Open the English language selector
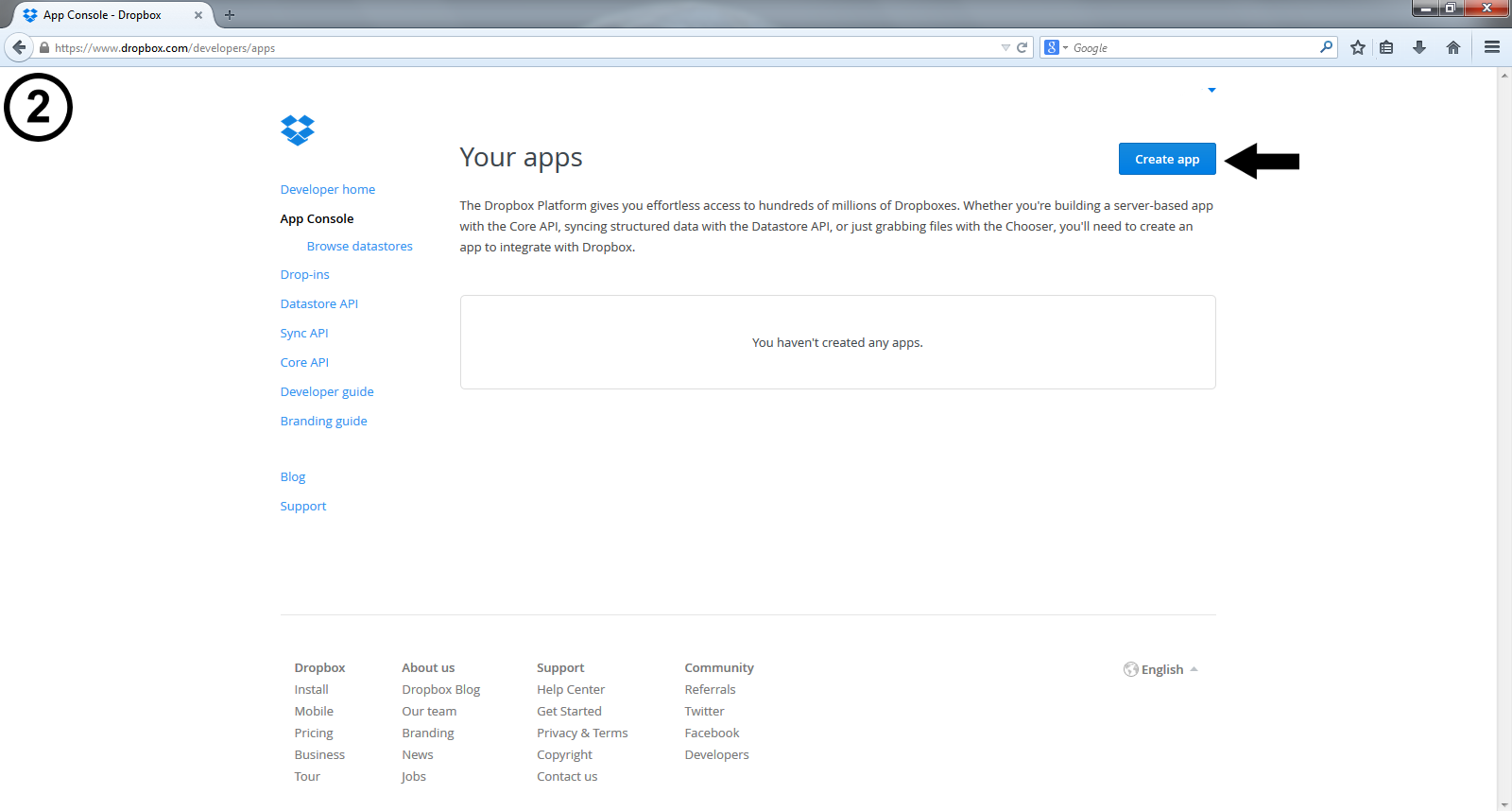The width and height of the screenshot is (1512, 811). click(1160, 669)
